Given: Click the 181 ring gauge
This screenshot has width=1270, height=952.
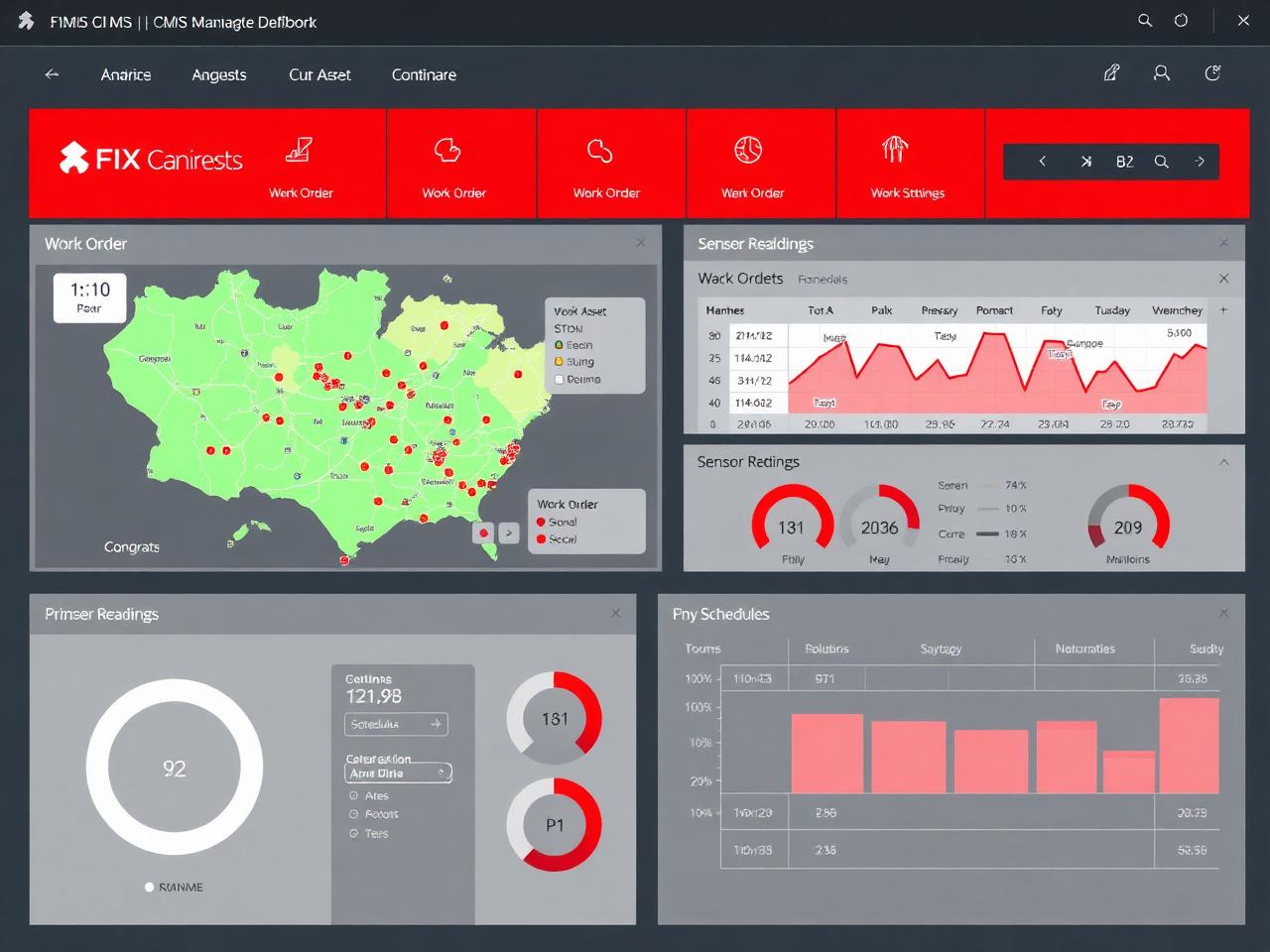Looking at the screenshot, I should click(x=554, y=718).
